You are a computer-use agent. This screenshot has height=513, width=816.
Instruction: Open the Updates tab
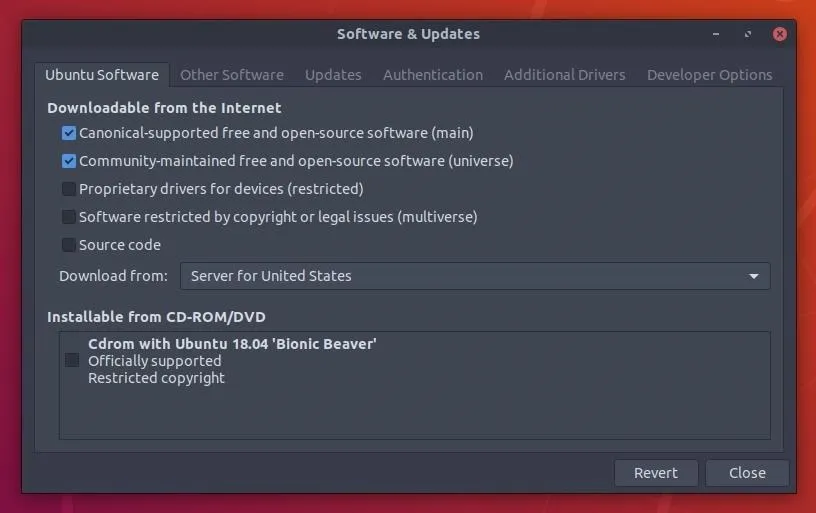point(333,75)
